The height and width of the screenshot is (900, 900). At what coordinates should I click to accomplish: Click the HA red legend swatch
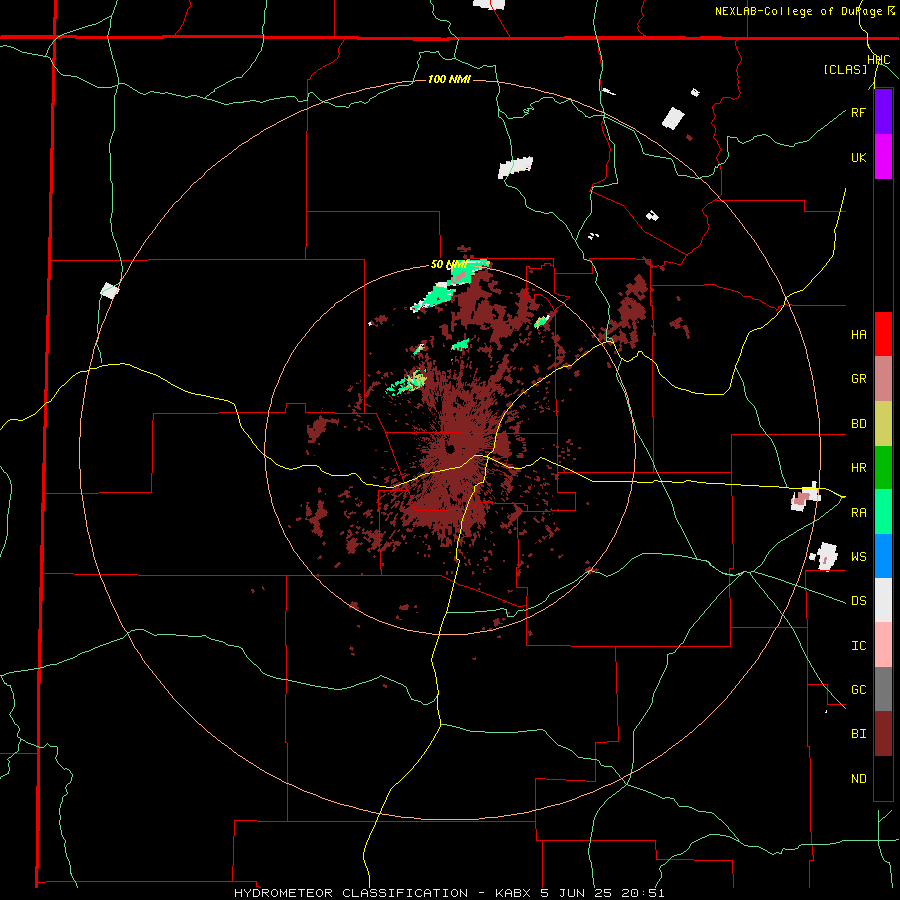pos(883,334)
